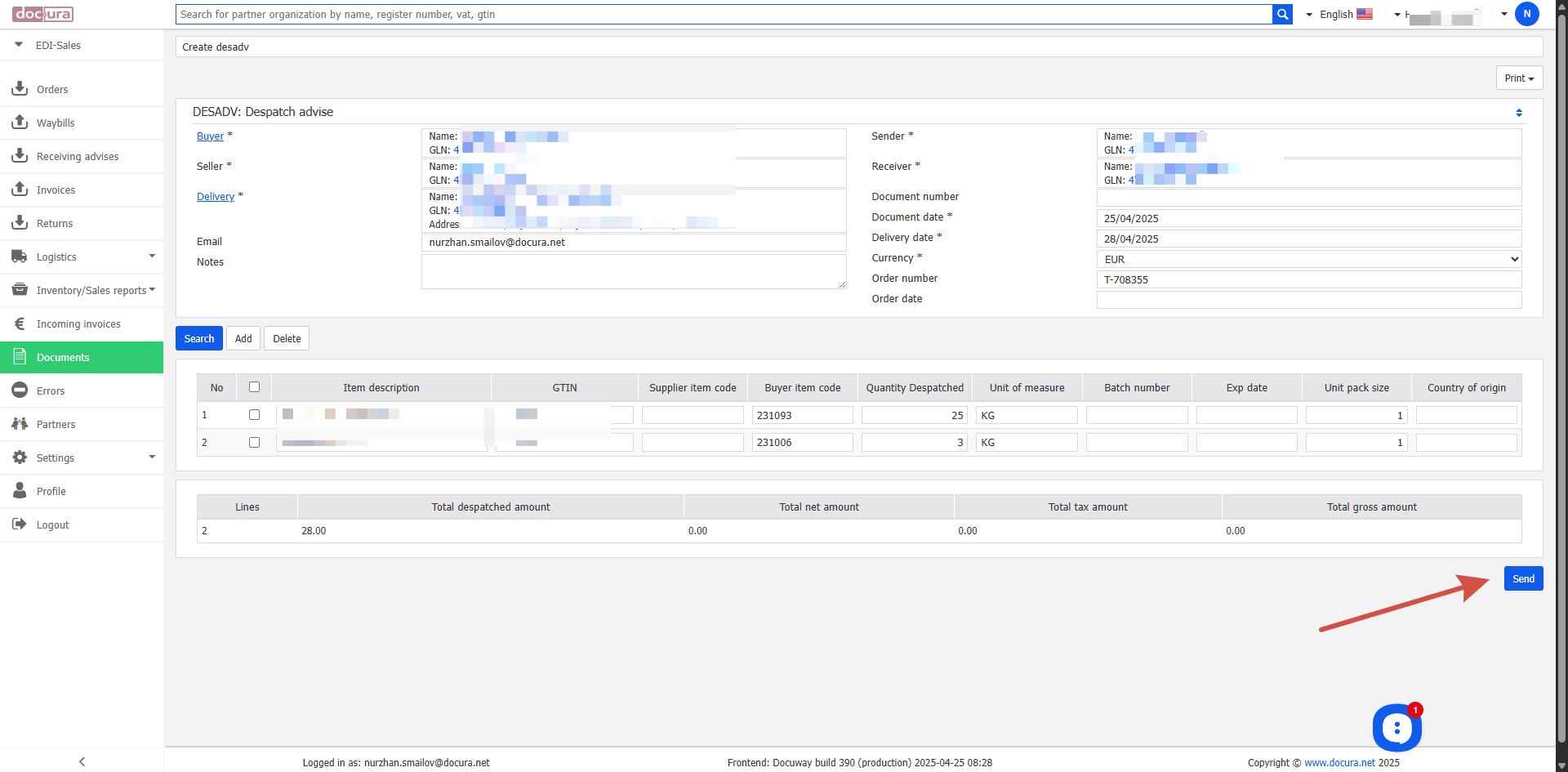The width and height of the screenshot is (1568, 772).
Task: Click the Documents page icon
Action: click(x=20, y=357)
